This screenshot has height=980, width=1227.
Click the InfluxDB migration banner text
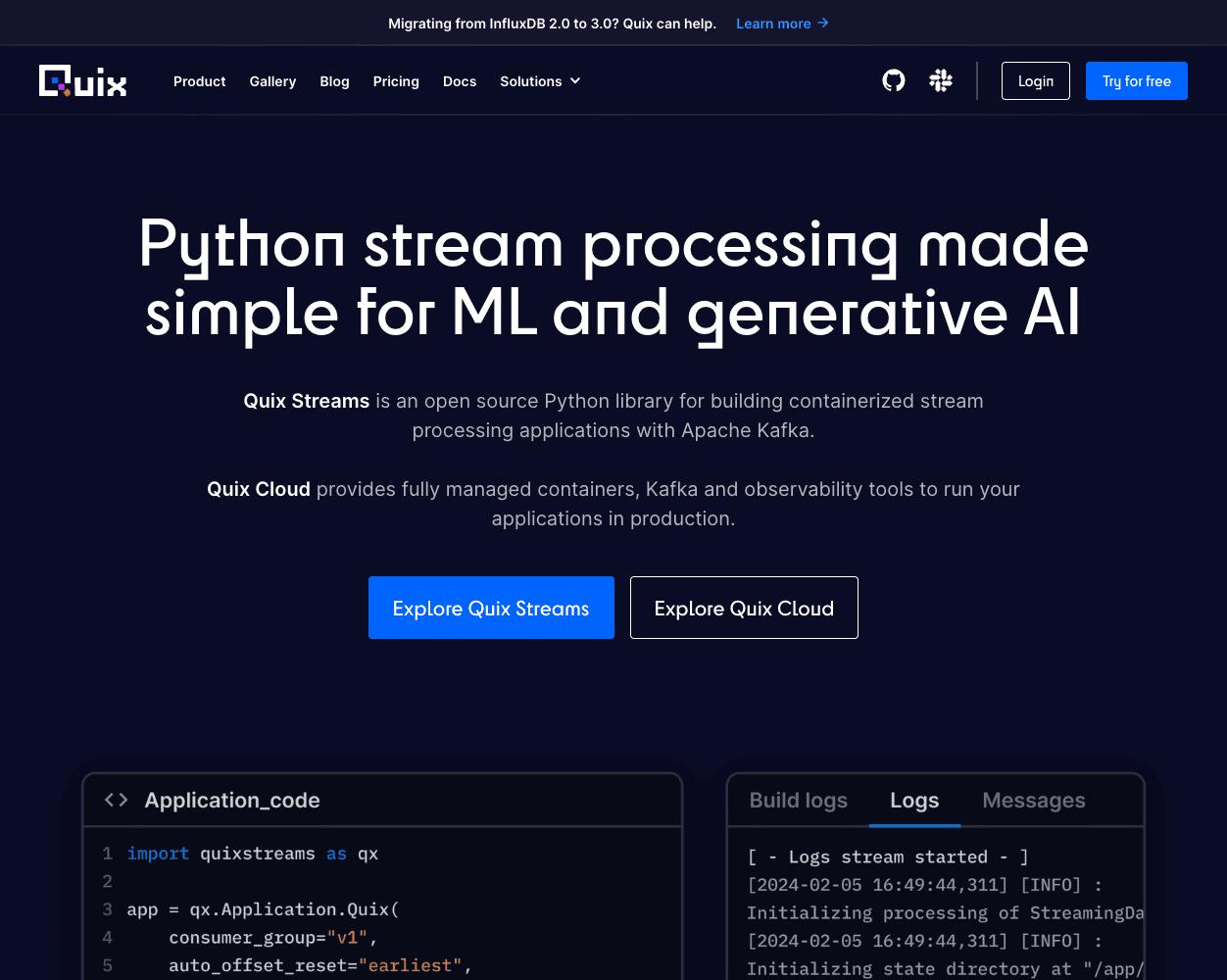pos(552,24)
